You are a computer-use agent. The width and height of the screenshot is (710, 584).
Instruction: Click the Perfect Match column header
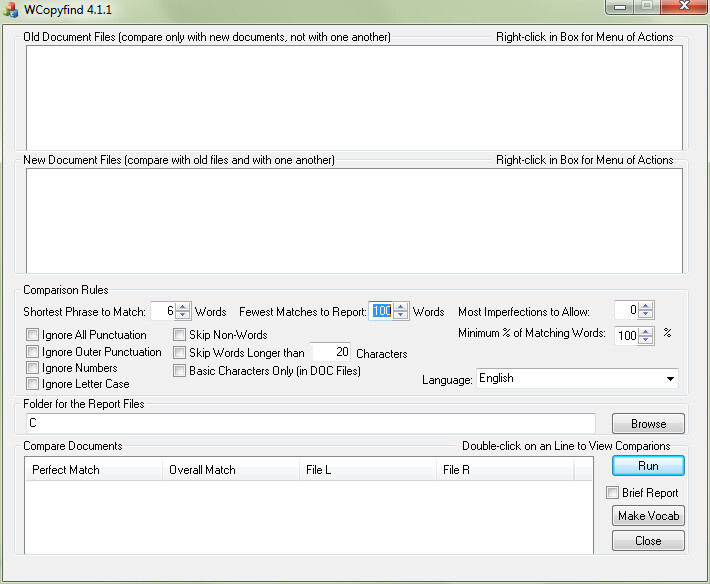(93, 470)
